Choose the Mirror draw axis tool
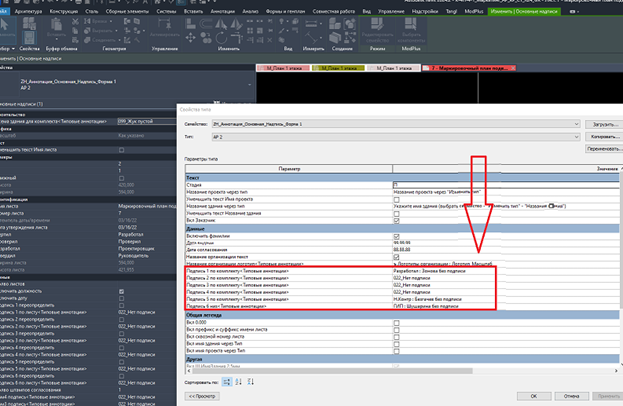This screenshot has width=623, height=406. coord(236,24)
